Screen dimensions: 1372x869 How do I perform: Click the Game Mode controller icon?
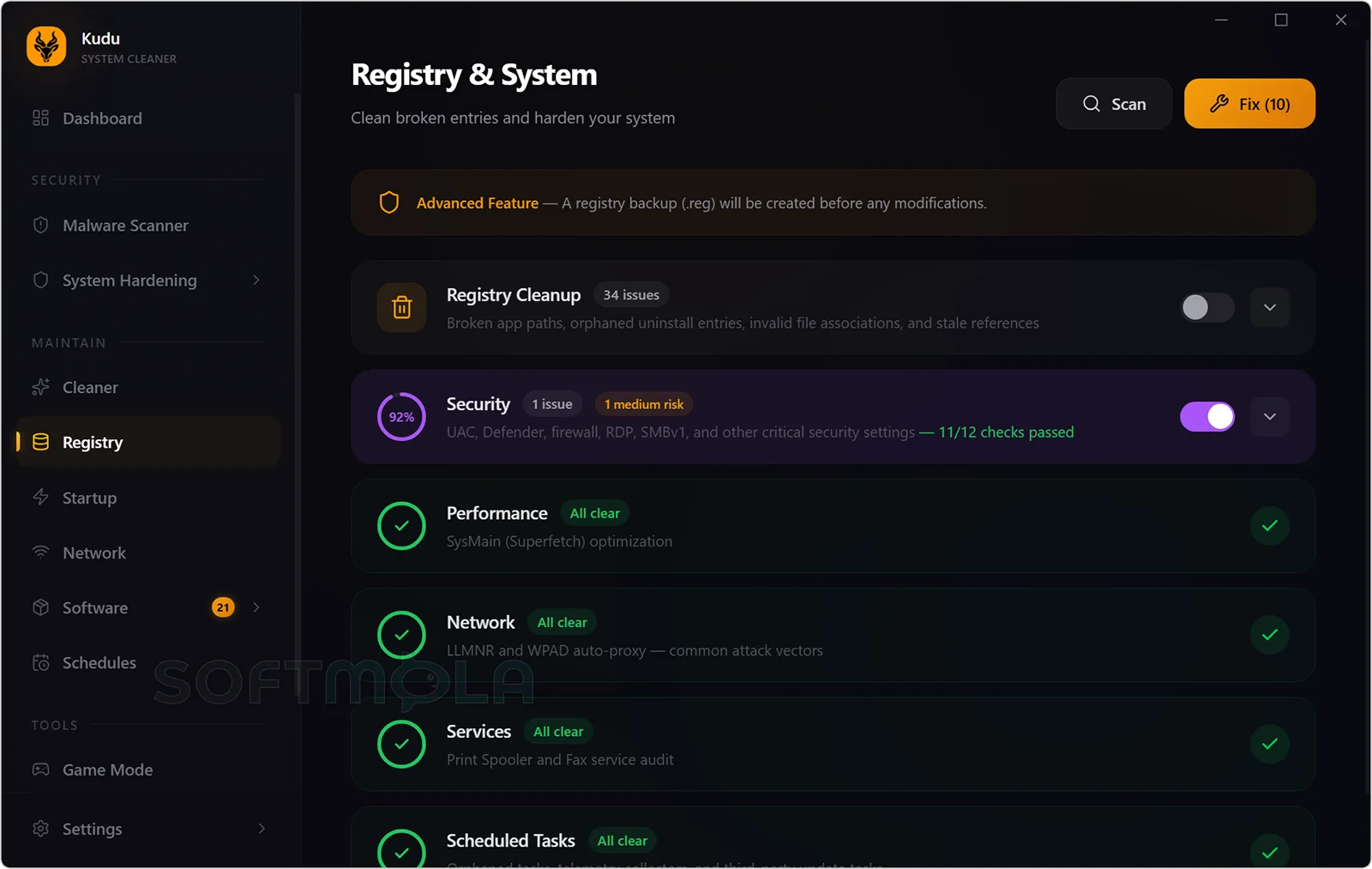40,769
